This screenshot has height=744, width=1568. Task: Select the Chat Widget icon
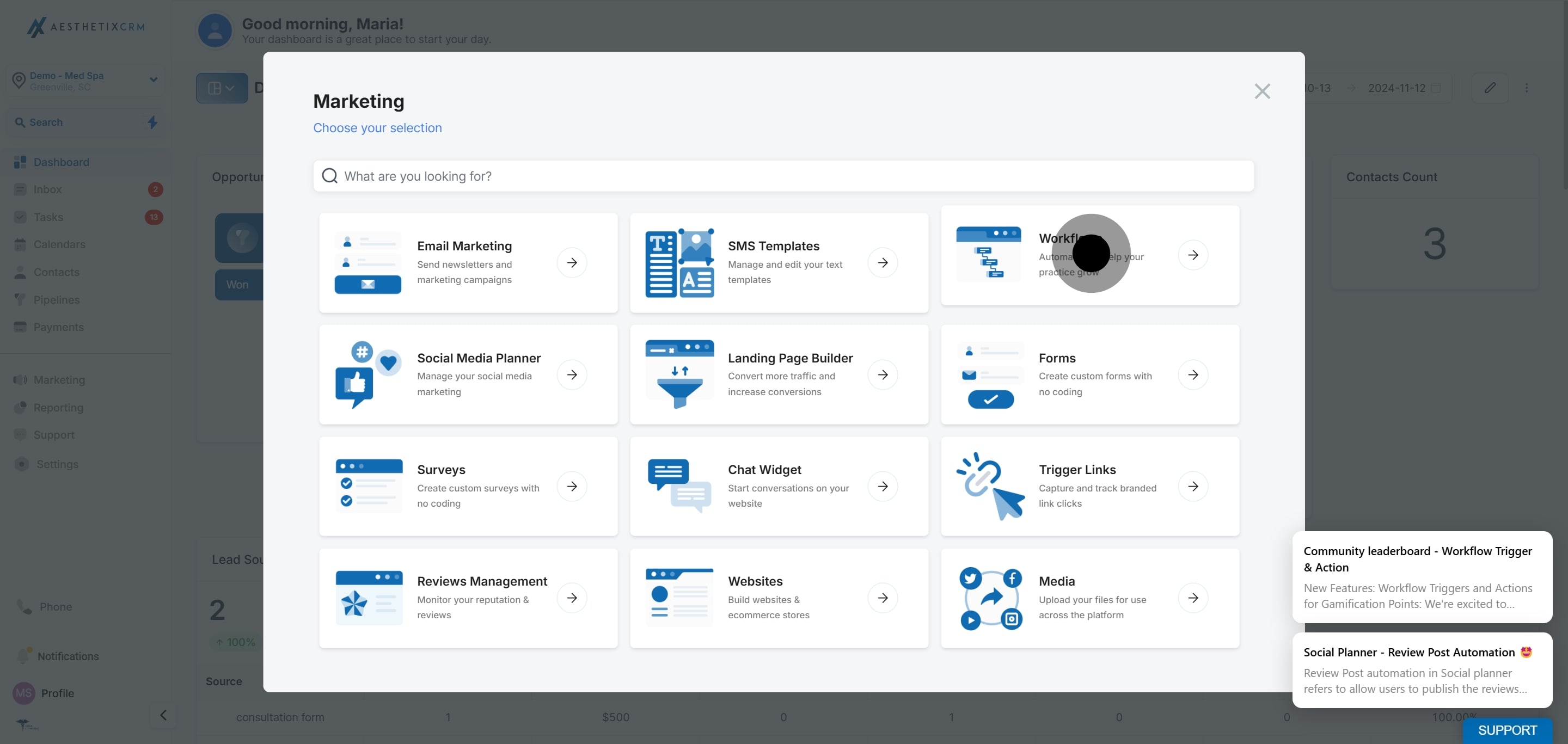(x=678, y=485)
